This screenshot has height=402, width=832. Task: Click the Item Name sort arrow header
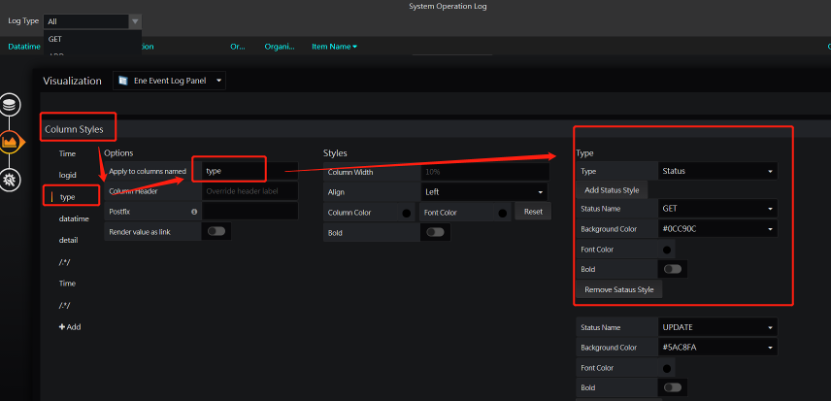tap(335, 47)
